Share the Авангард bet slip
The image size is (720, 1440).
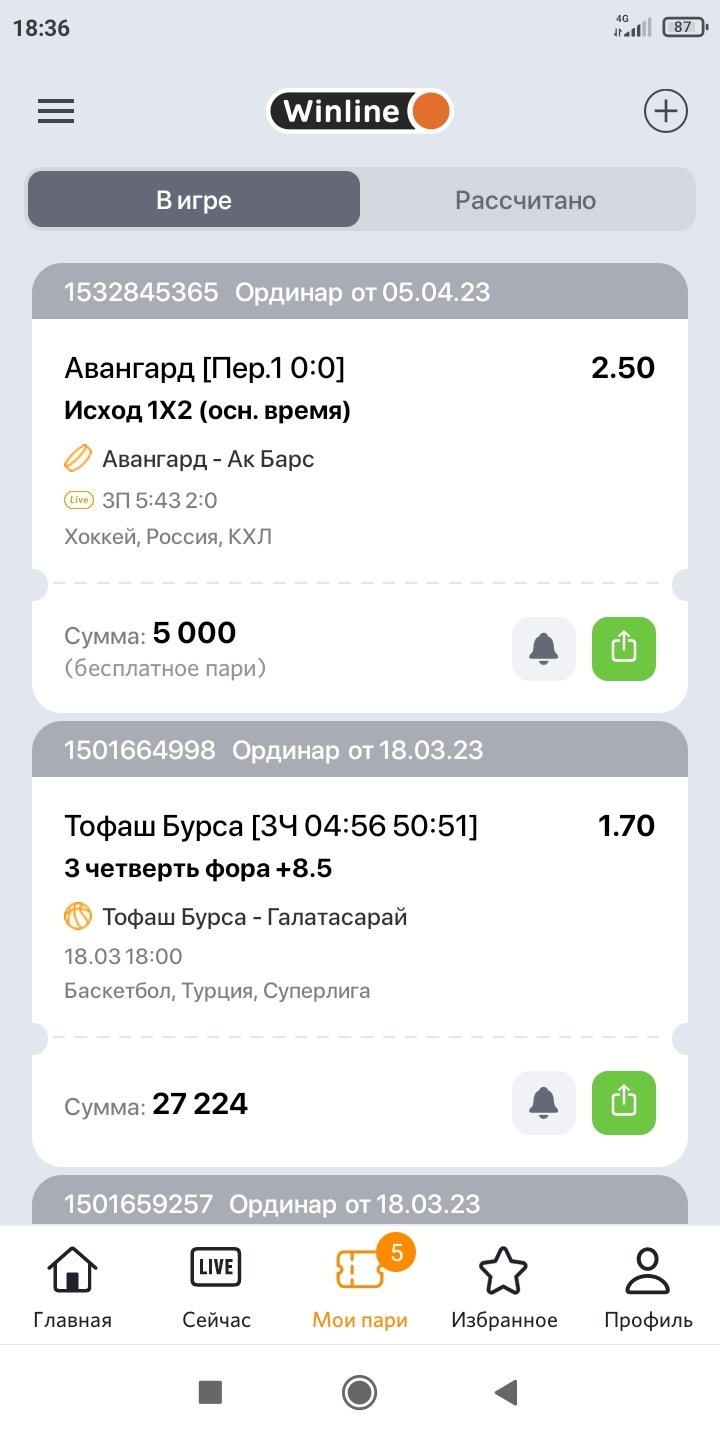623,649
